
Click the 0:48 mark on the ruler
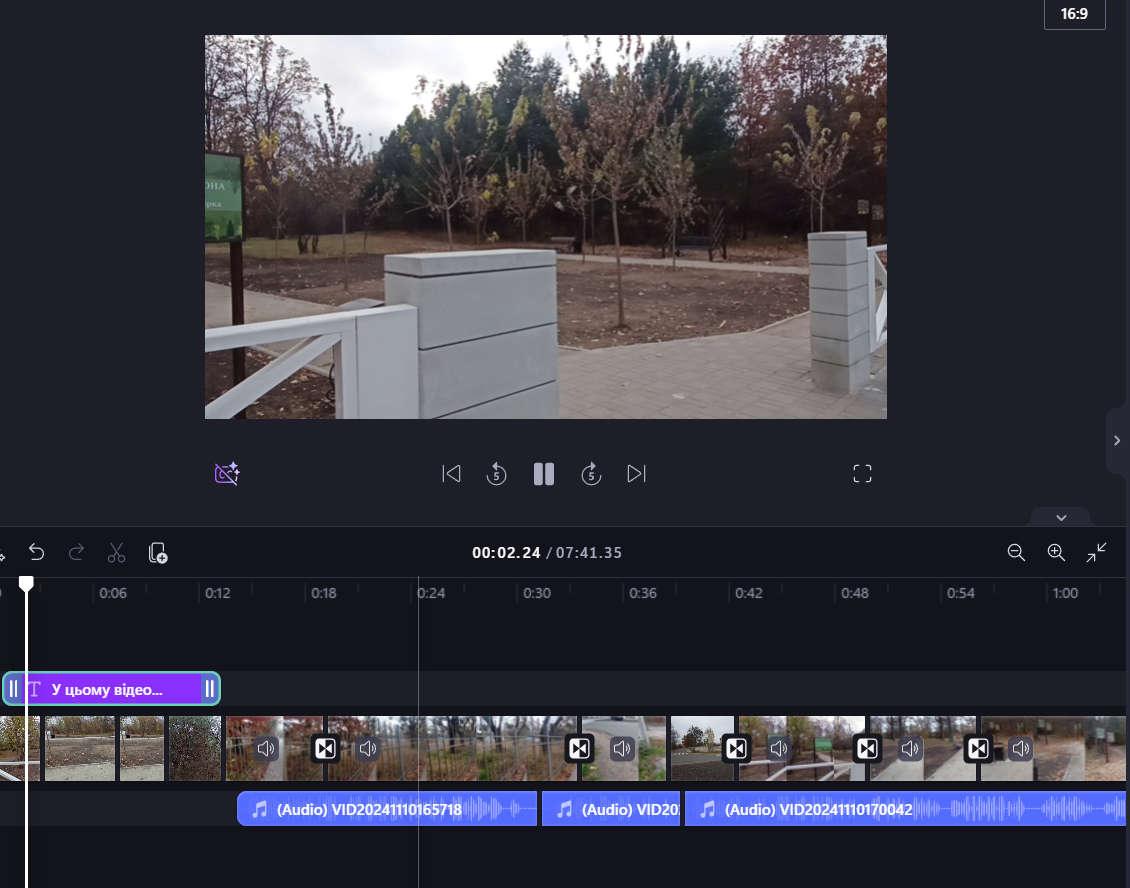(x=855, y=593)
